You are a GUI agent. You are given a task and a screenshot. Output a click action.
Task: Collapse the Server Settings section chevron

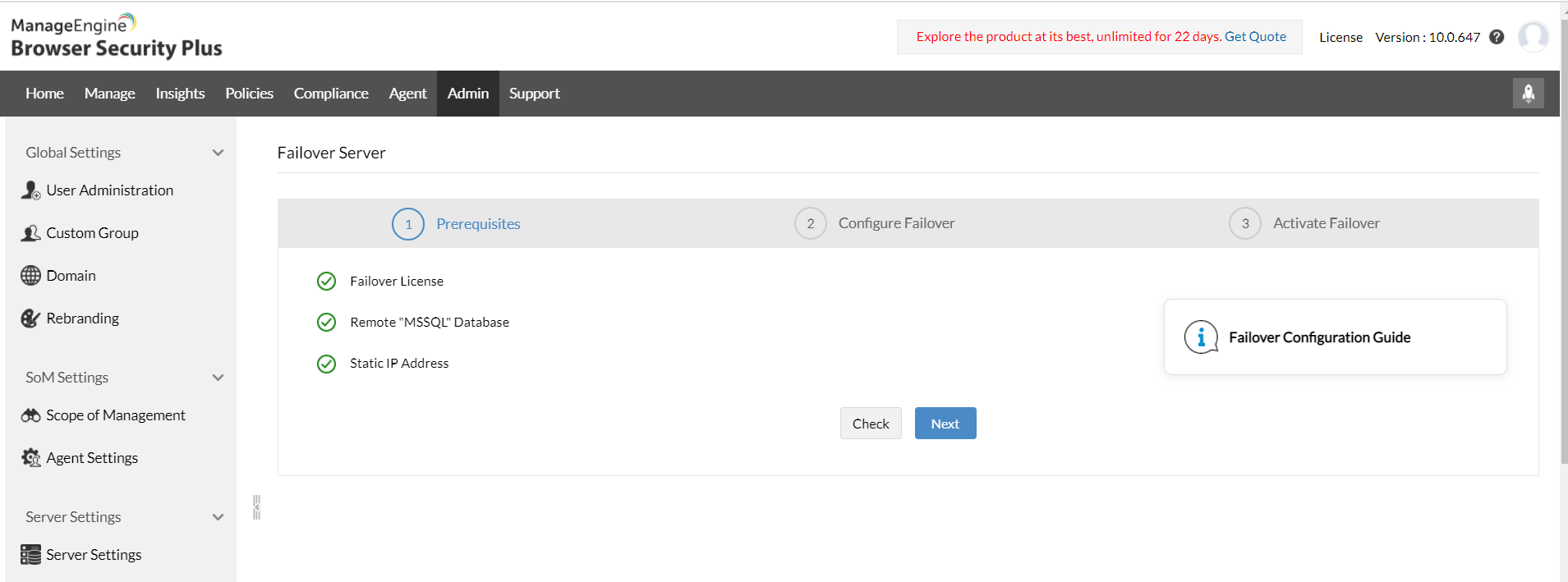[x=218, y=517]
